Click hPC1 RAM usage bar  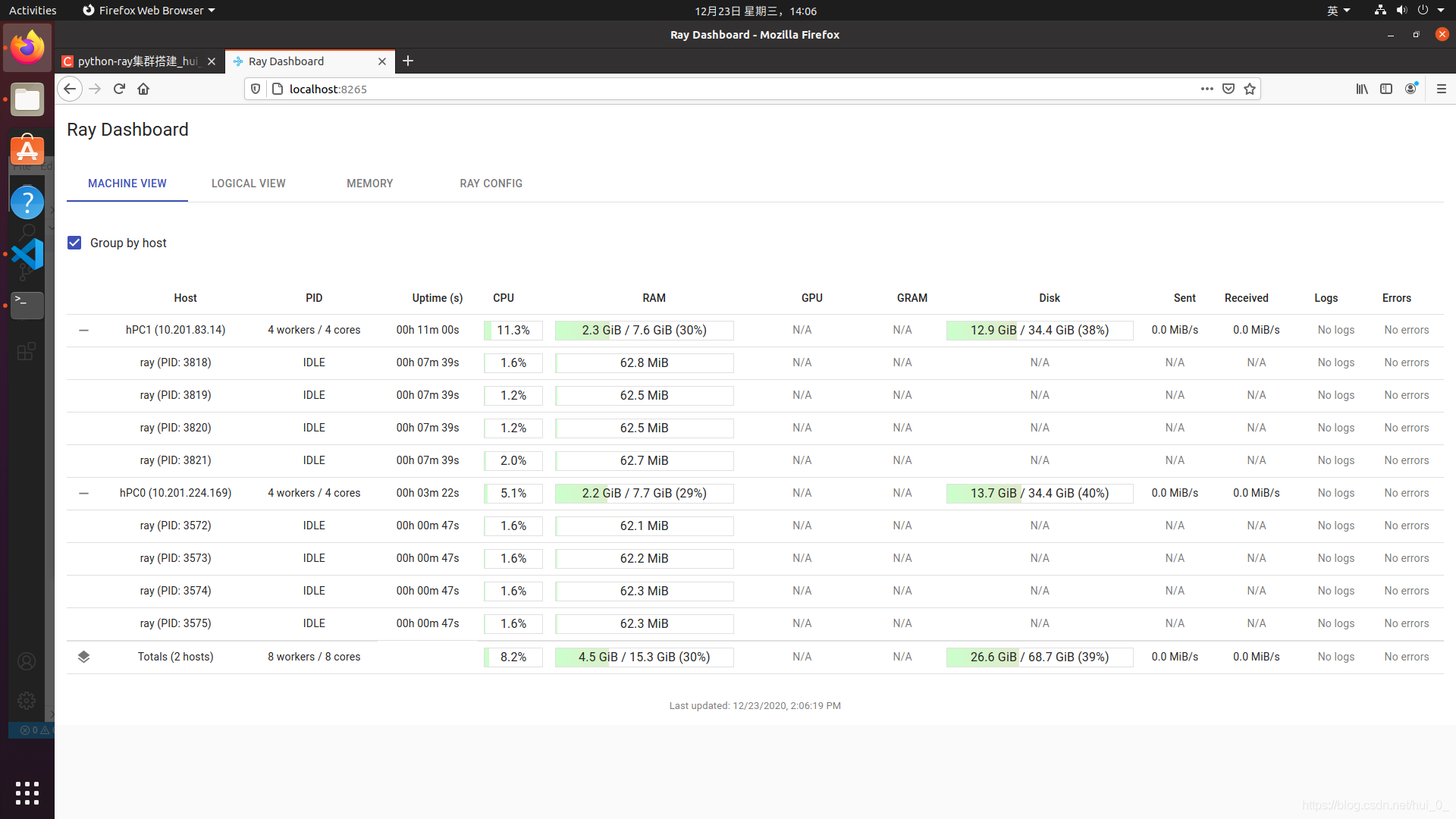pos(645,331)
